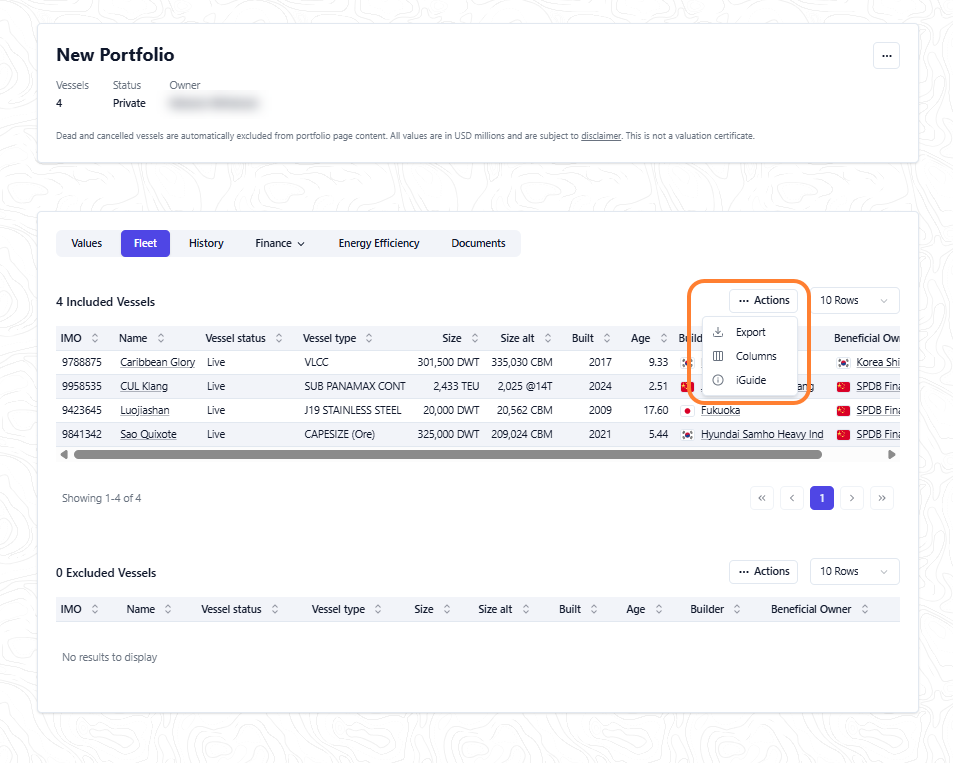Select the Fleet tab

pyautogui.click(x=145, y=243)
